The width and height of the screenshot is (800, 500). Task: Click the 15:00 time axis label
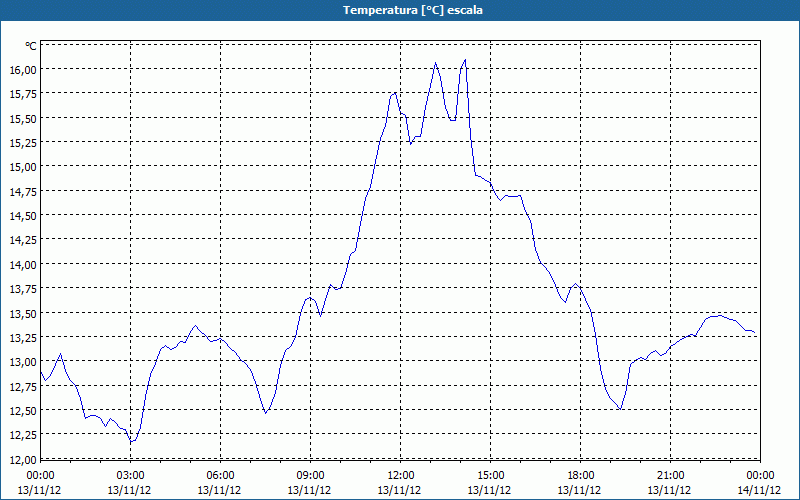click(x=490, y=476)
